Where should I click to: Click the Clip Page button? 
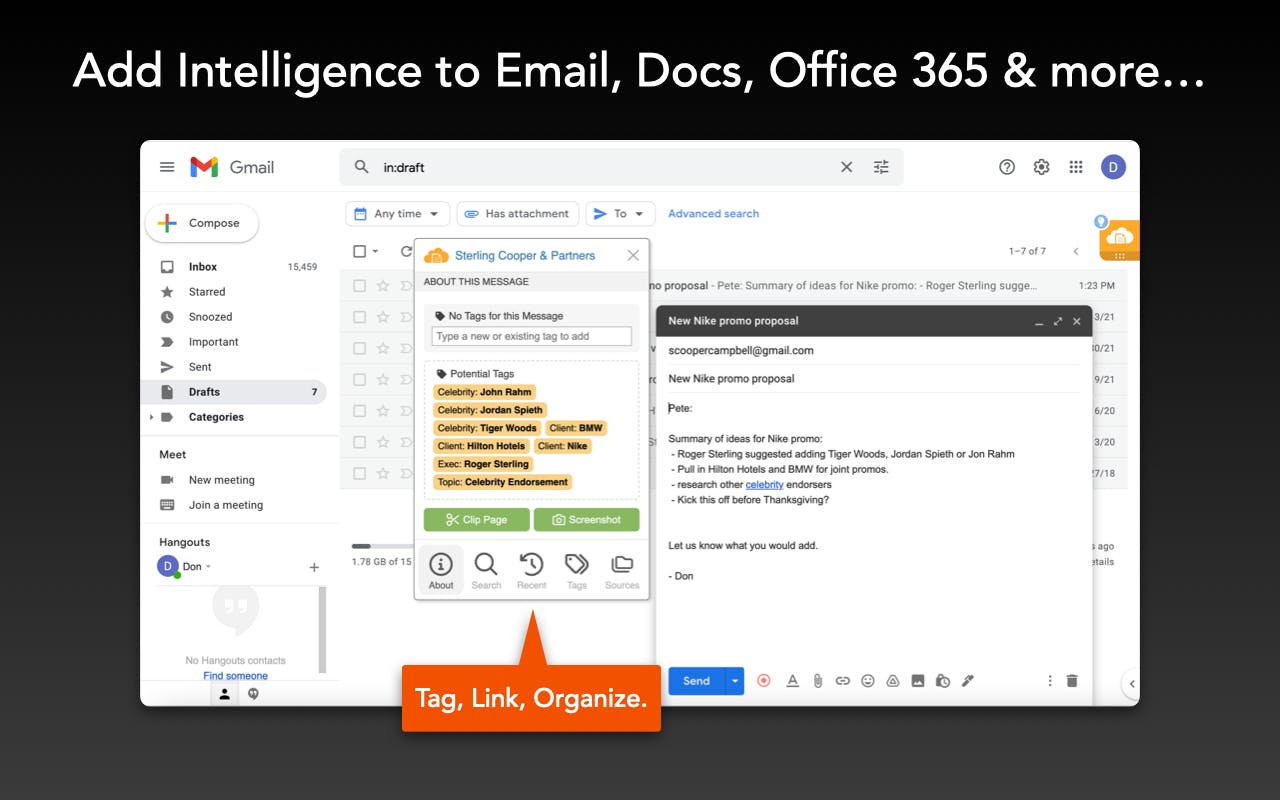[x=477, y=520]
